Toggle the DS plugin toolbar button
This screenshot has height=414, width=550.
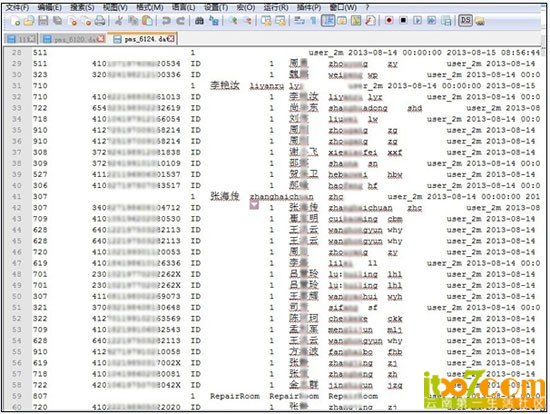[465, 20]
